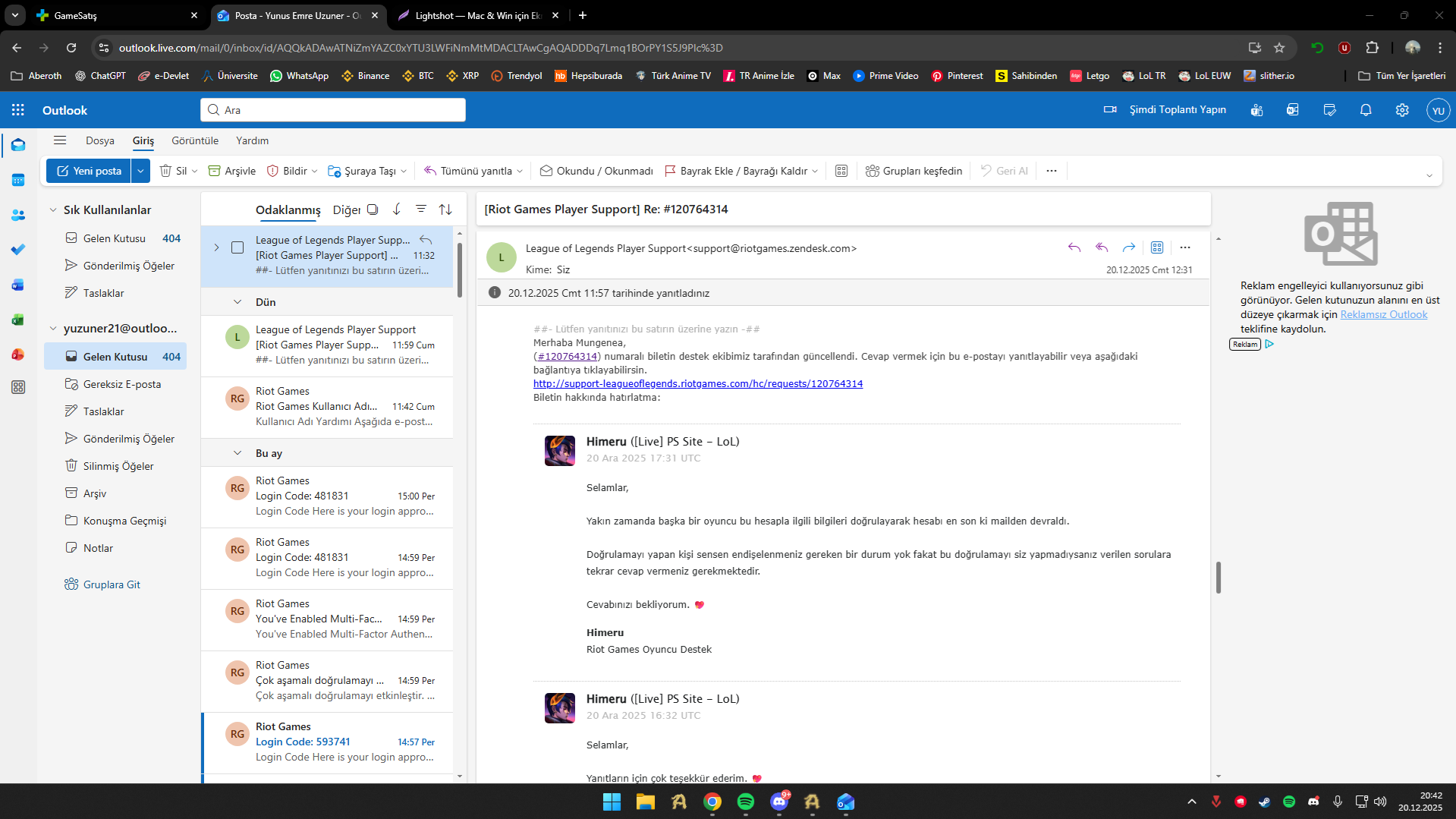Click the Filter icon in message list
Image resolution: width=1456 pixels, height=819 pixels.
[421, 209]
